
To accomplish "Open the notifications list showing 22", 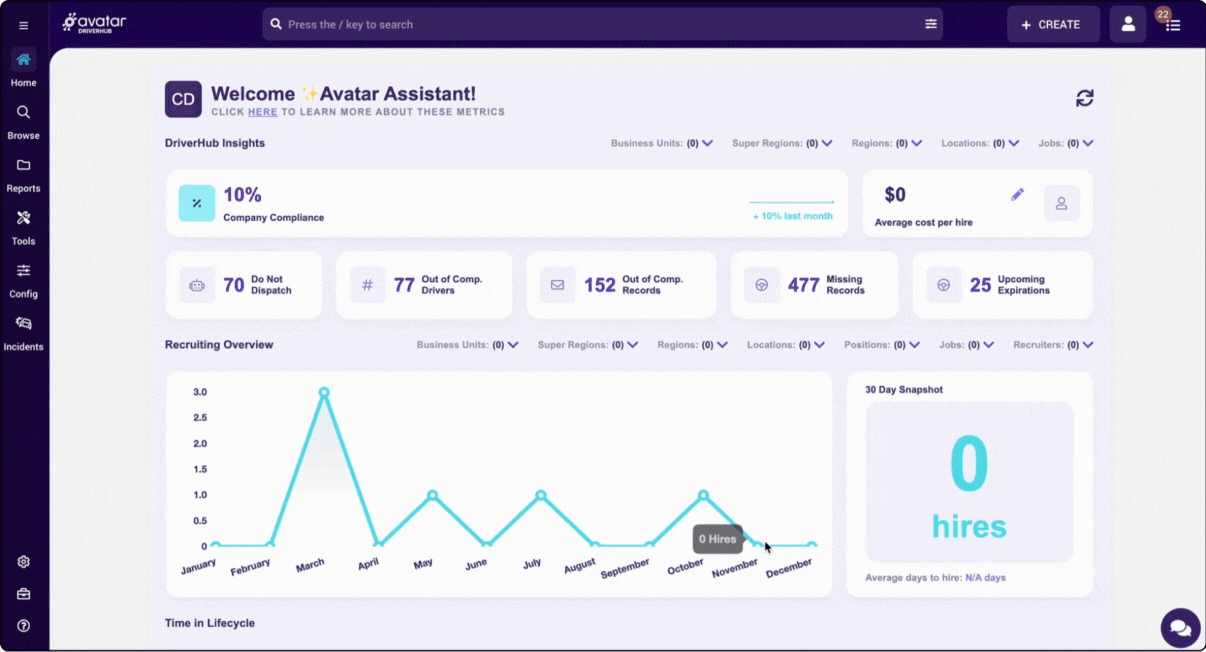I will coord(1172,23).
